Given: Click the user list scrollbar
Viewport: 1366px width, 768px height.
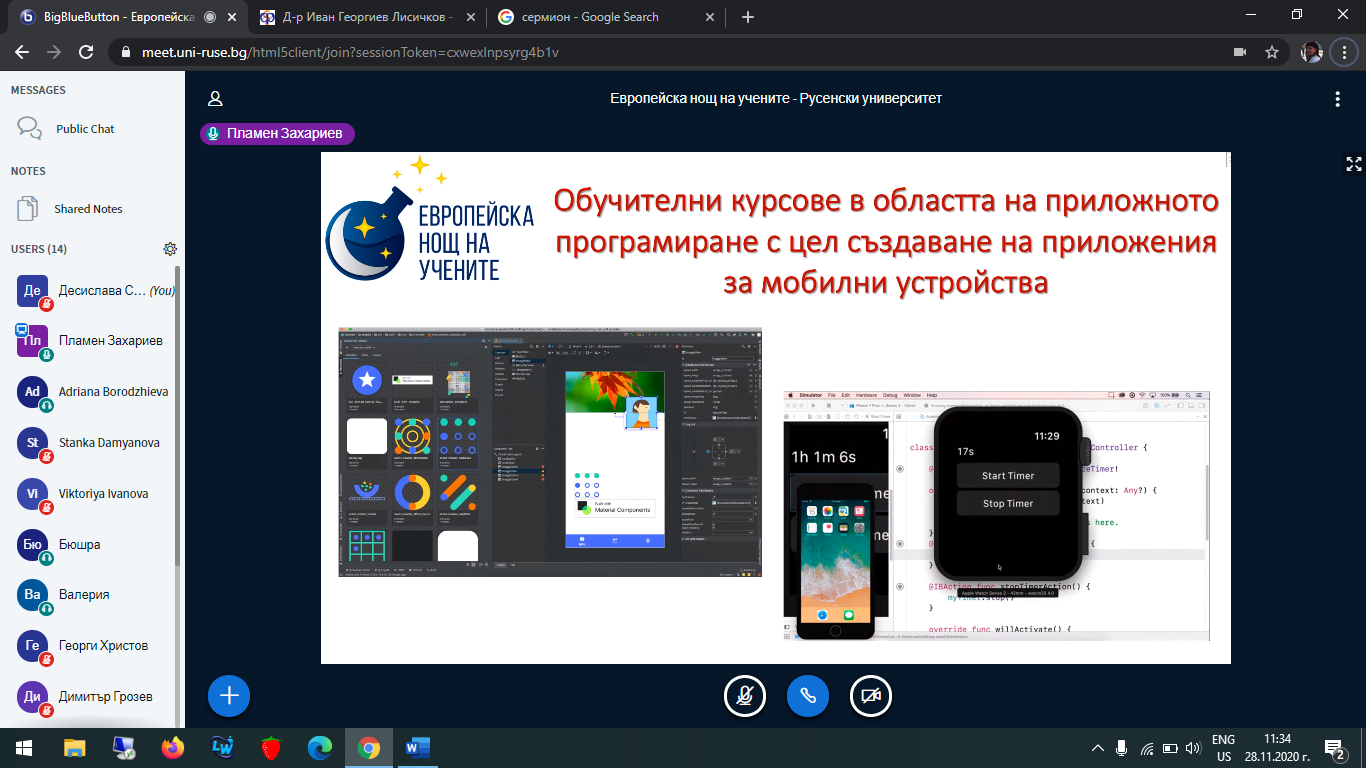Looking at the screenshot, I should [179, 450].
